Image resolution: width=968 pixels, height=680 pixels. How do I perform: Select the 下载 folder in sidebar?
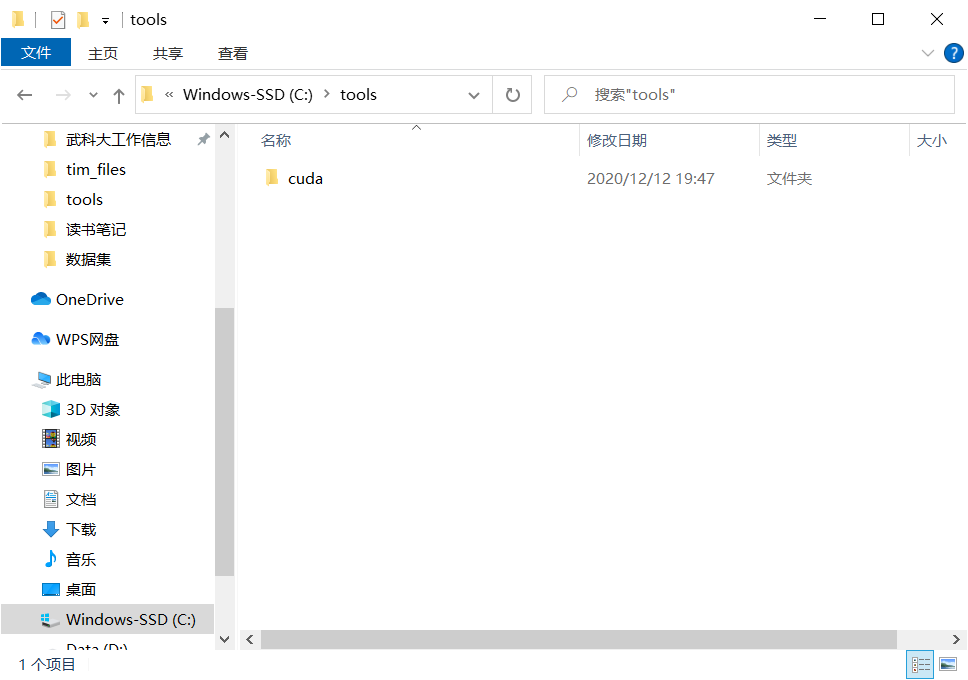[x=80, y=529]
